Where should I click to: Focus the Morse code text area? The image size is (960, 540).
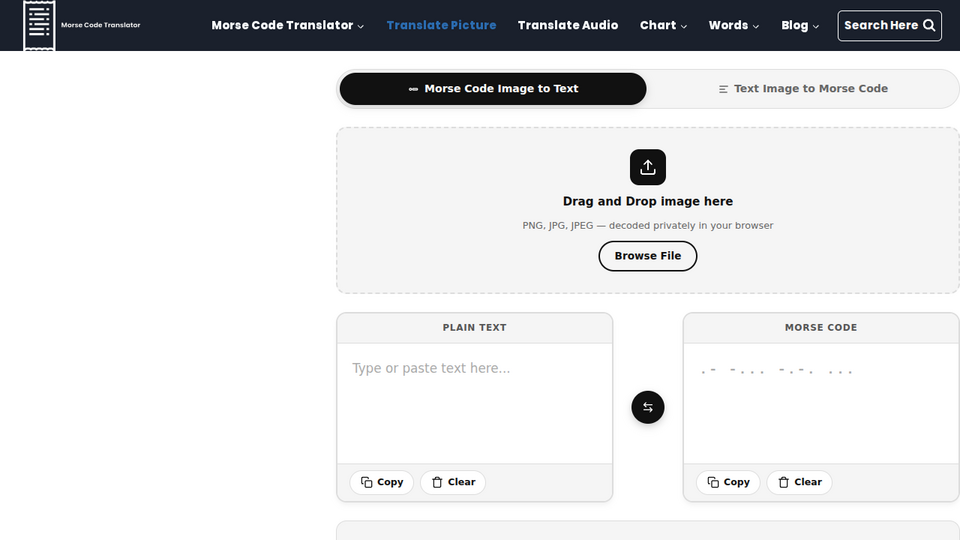(821, 403)
